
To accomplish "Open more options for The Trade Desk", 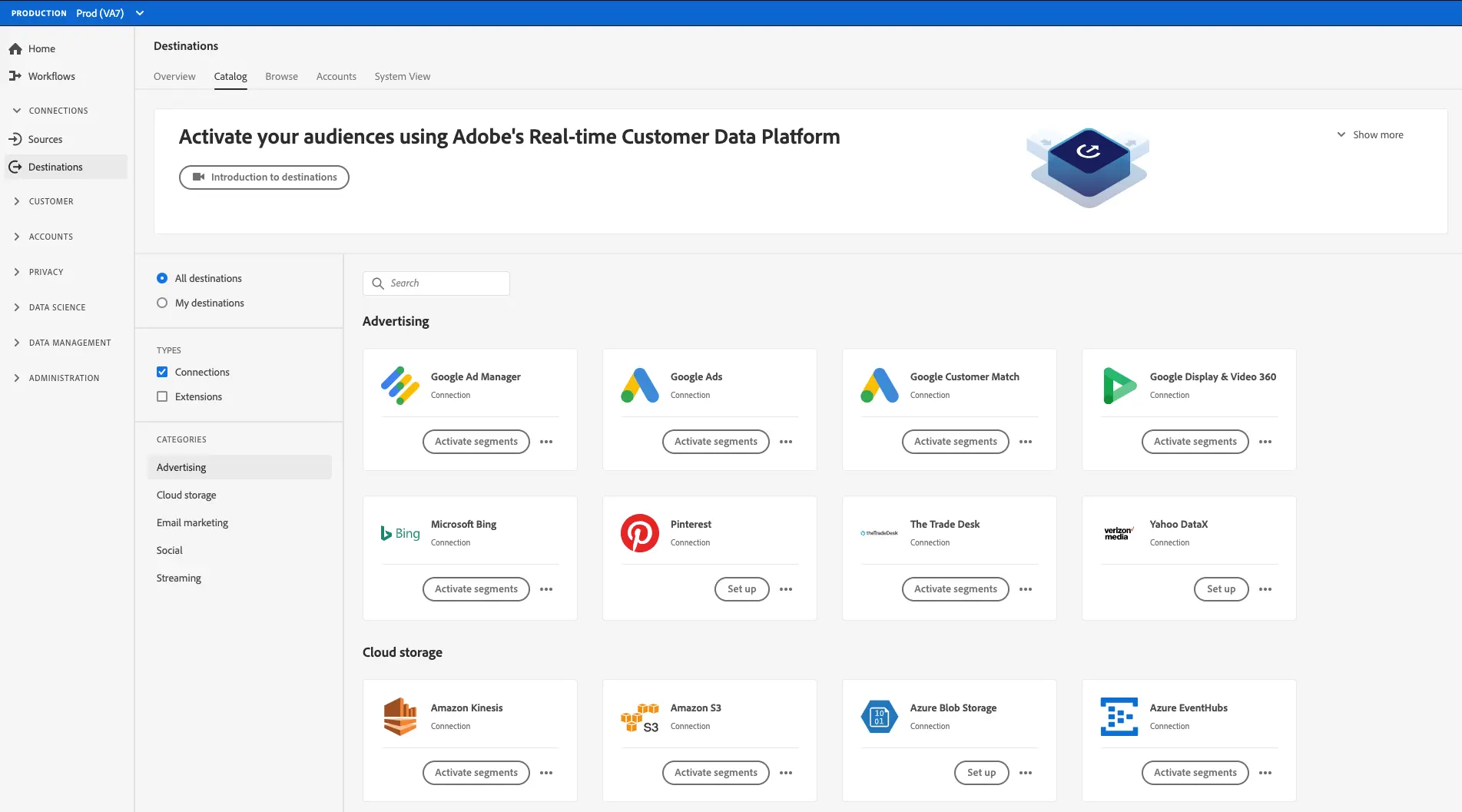I will (x=1026, y=589).
